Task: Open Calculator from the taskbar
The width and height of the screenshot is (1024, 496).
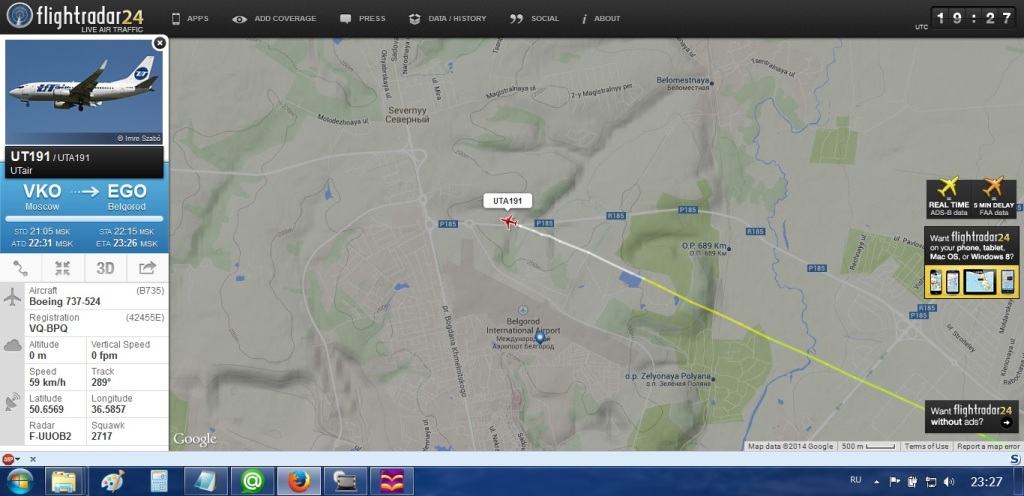Action: 159,482
